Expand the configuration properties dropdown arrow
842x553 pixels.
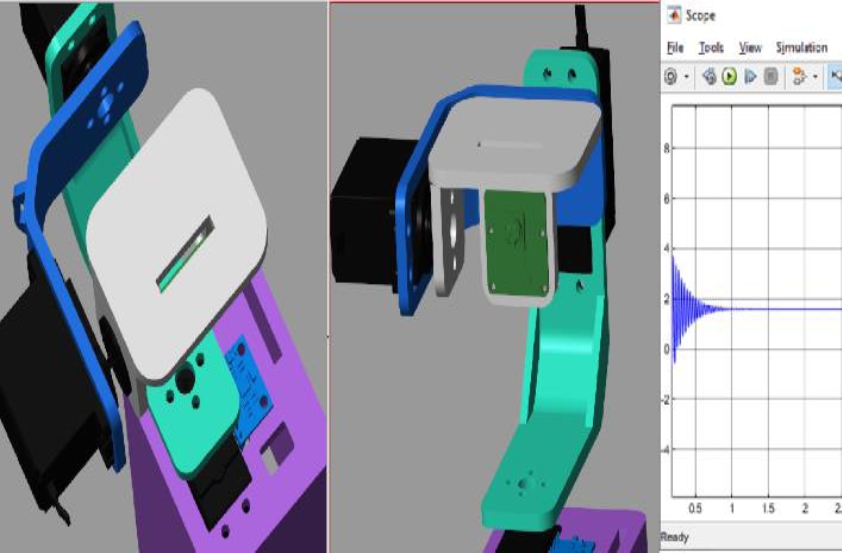coord(686,76)
